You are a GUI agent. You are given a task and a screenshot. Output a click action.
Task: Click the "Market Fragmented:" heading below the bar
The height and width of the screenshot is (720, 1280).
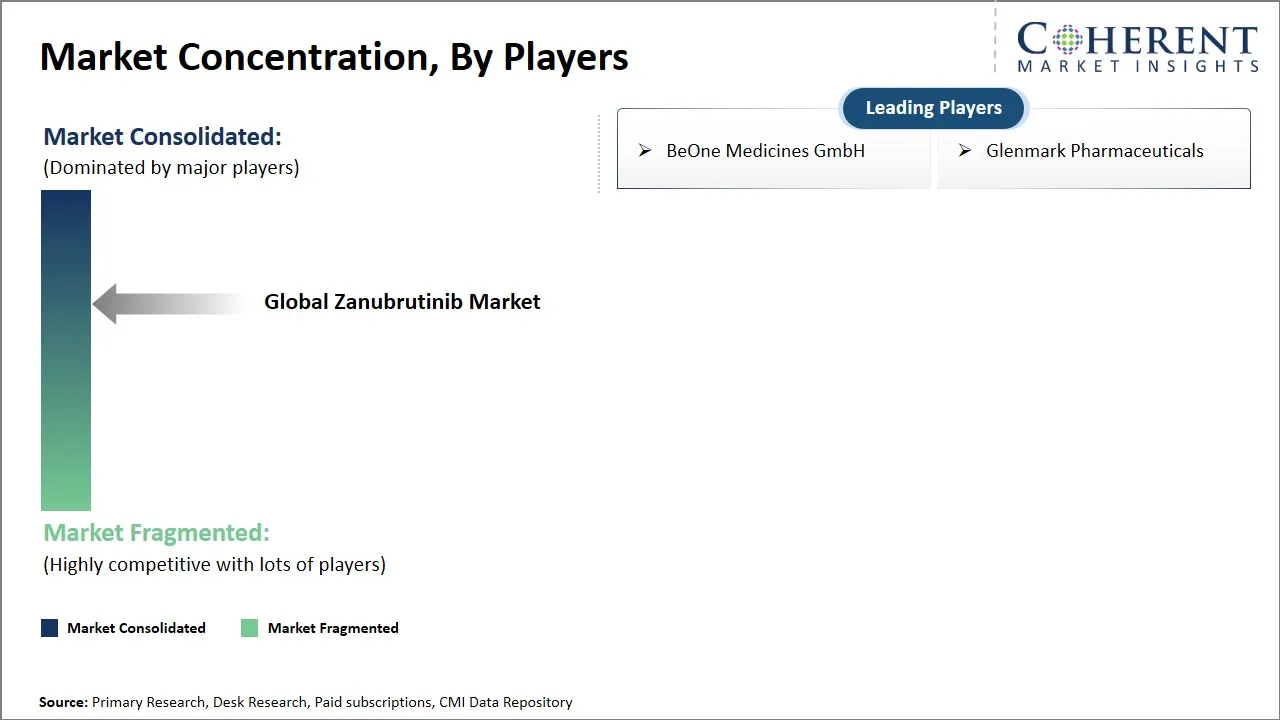pyautogui.click(x=156, y=532)
